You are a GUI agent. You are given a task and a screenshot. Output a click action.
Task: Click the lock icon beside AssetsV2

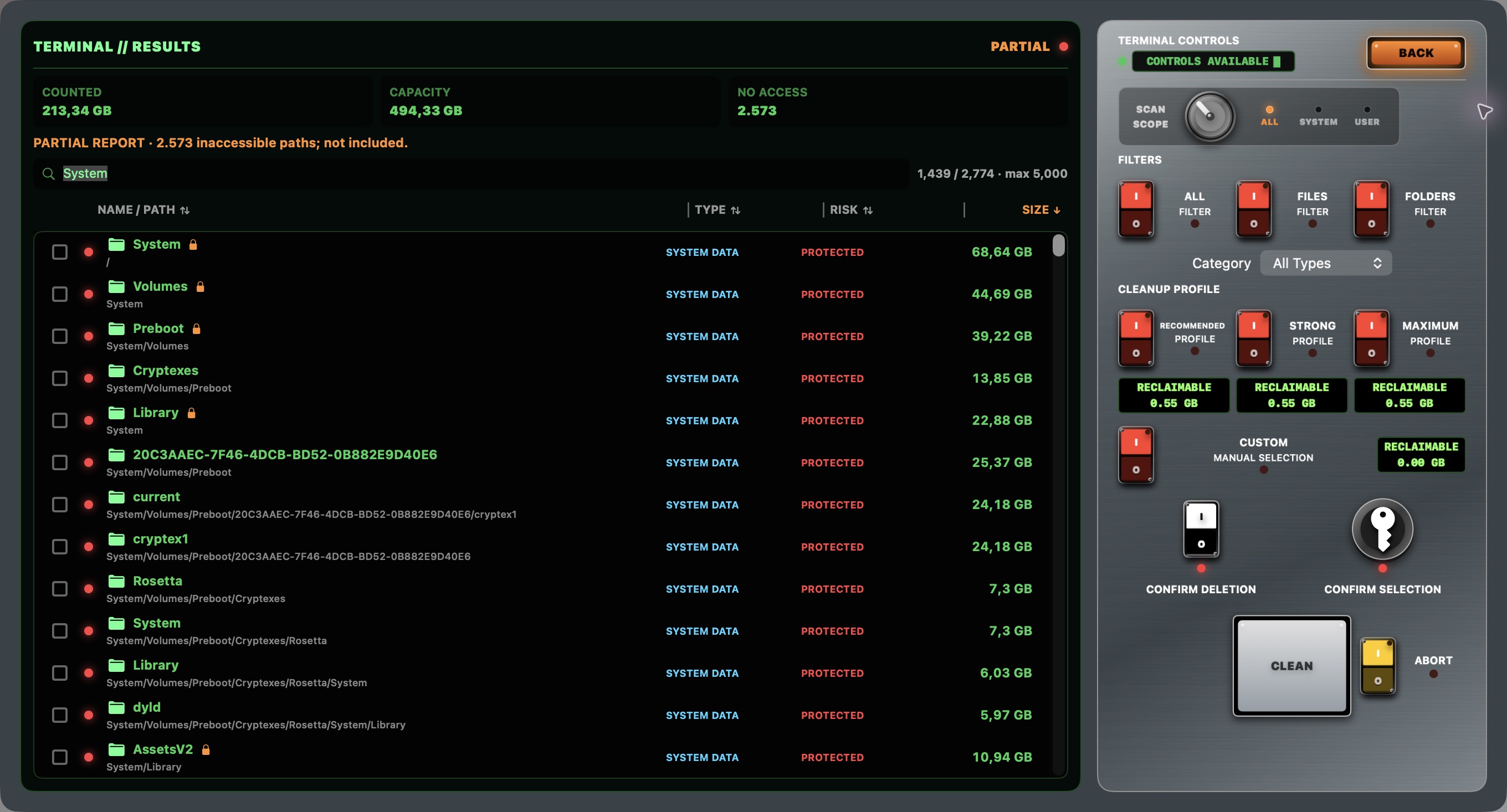(x=206, y=749)
